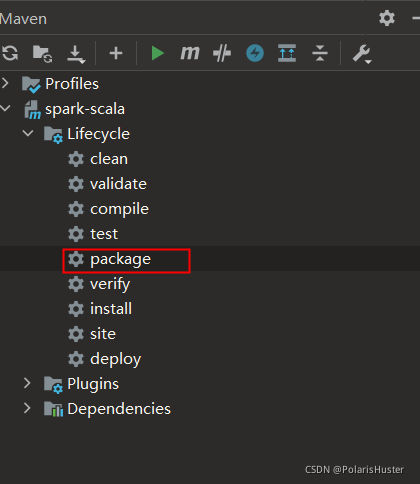The width and height of the screenshot is (420, 484).
Task: Toggle Offline Mode icon
Action: tap(222, 53)
